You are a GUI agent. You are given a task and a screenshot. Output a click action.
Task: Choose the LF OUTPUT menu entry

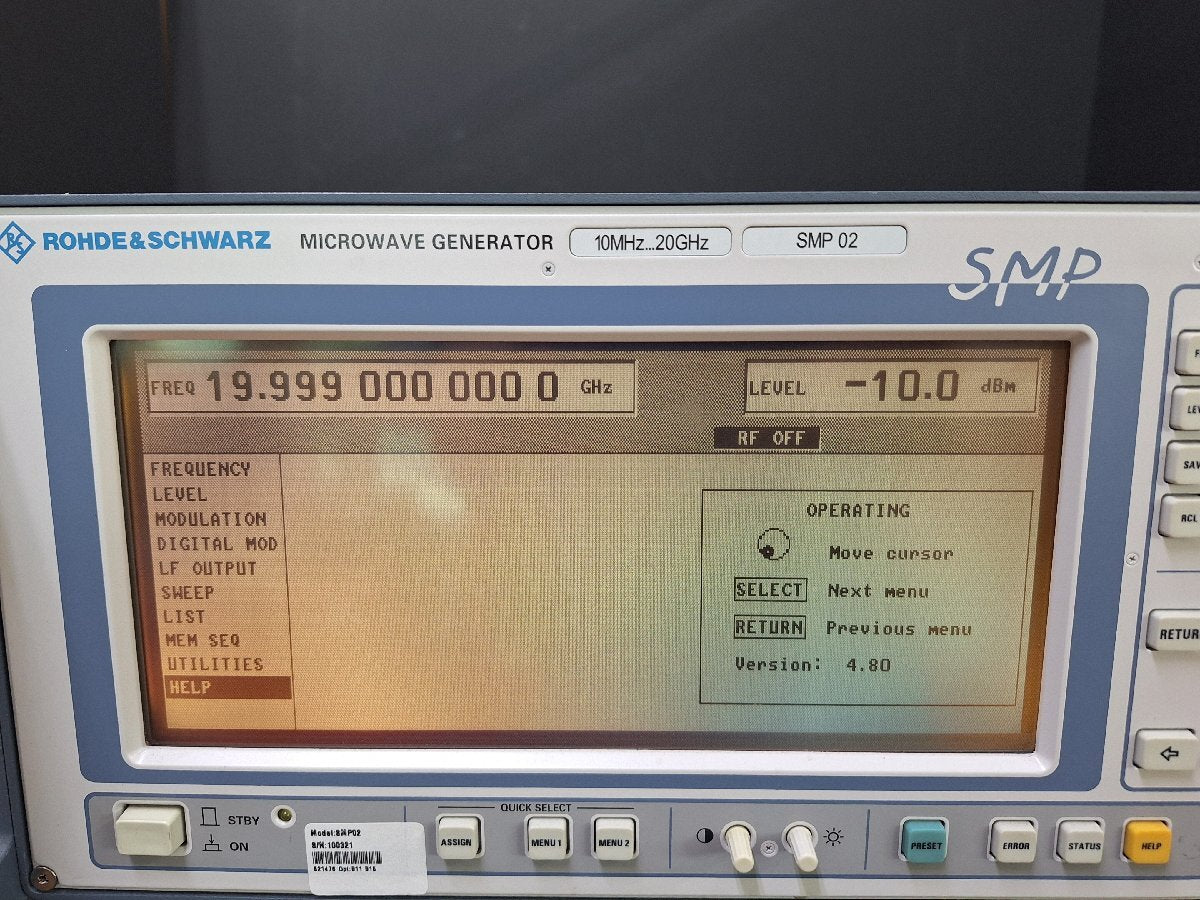pyautogui.click(x=208, y=568)
